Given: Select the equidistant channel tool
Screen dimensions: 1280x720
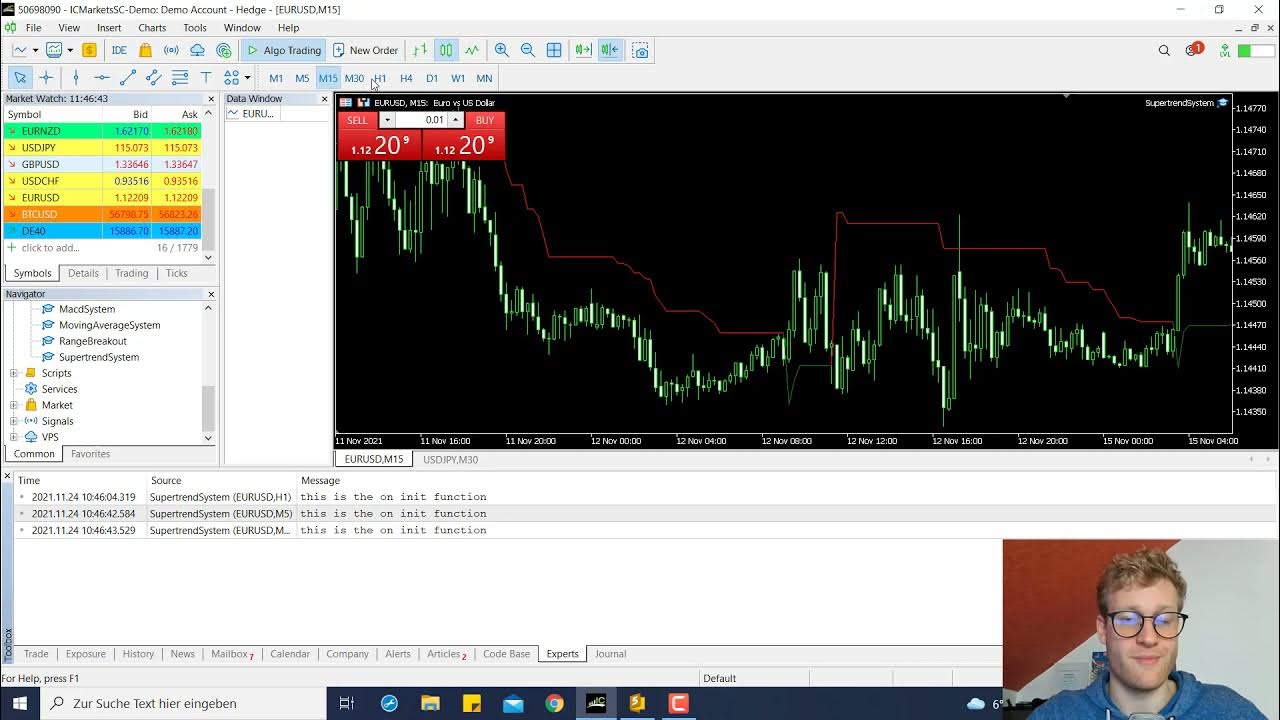Looking at the screenshot, I should click(x=154, y=78).
